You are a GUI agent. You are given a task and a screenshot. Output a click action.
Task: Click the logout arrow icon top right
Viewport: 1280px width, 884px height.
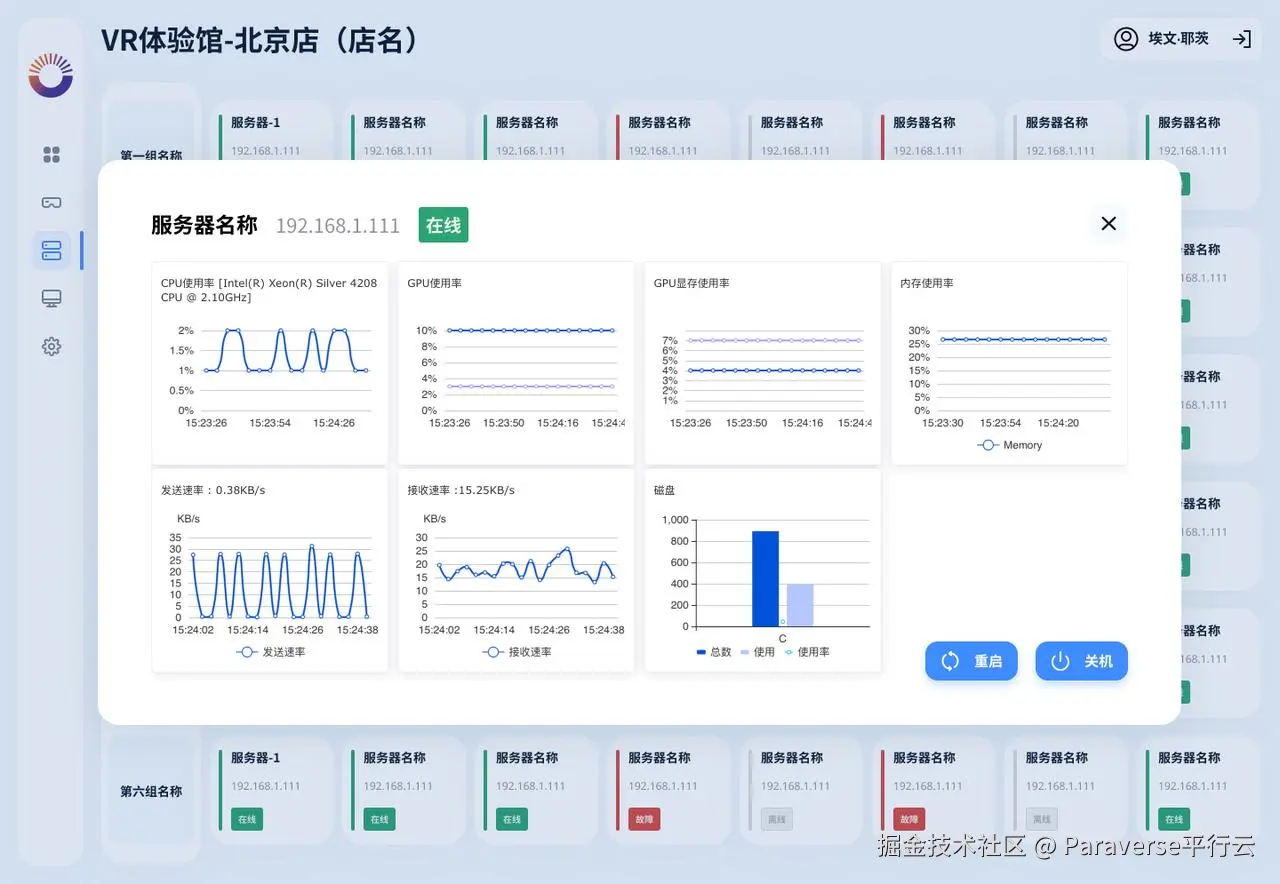[1241, 40]
